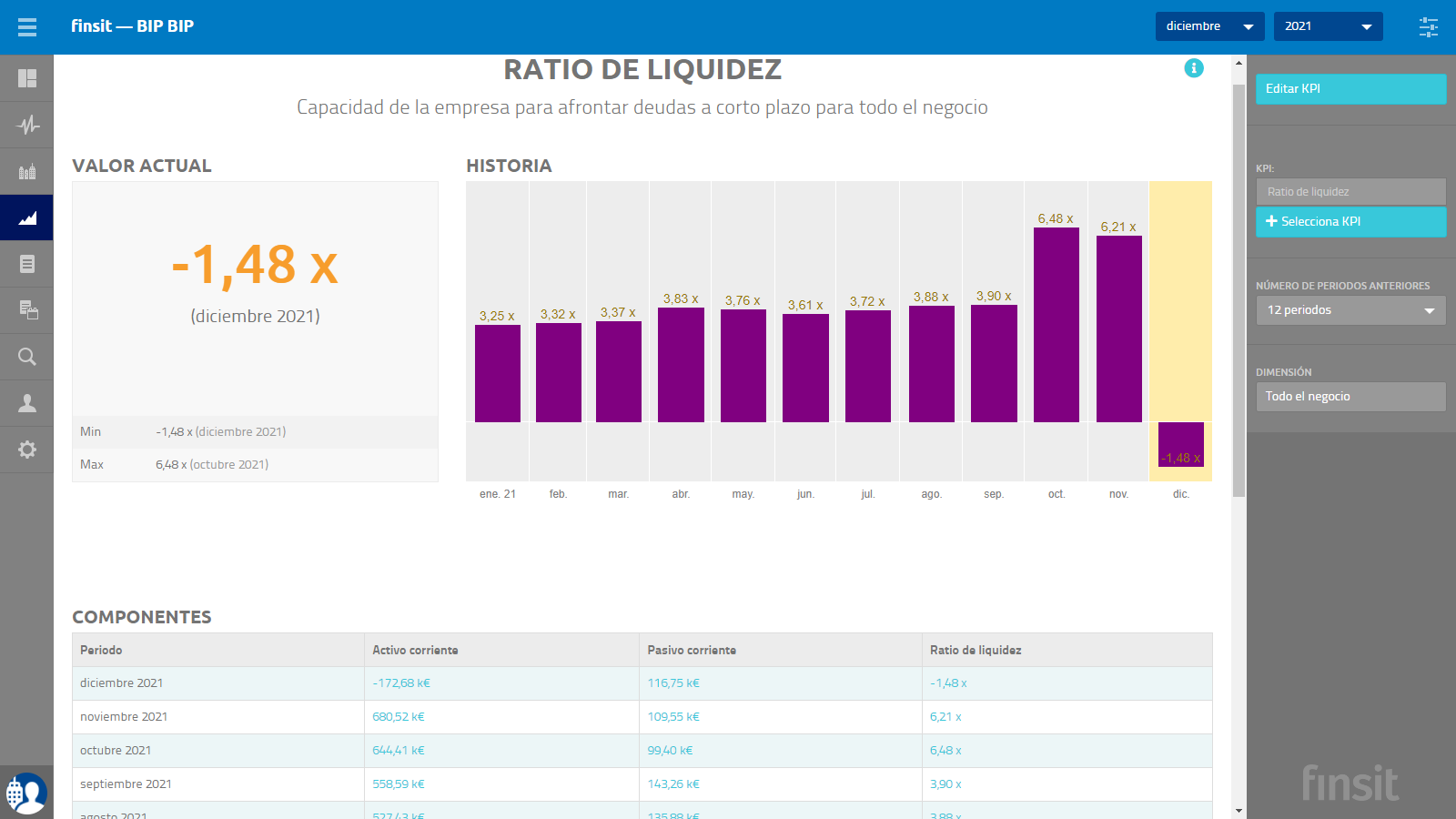Viewport: 1456px width, 819px height.
Task: Click the October bar labeled 6,48 x
Action: (1057, 325)
